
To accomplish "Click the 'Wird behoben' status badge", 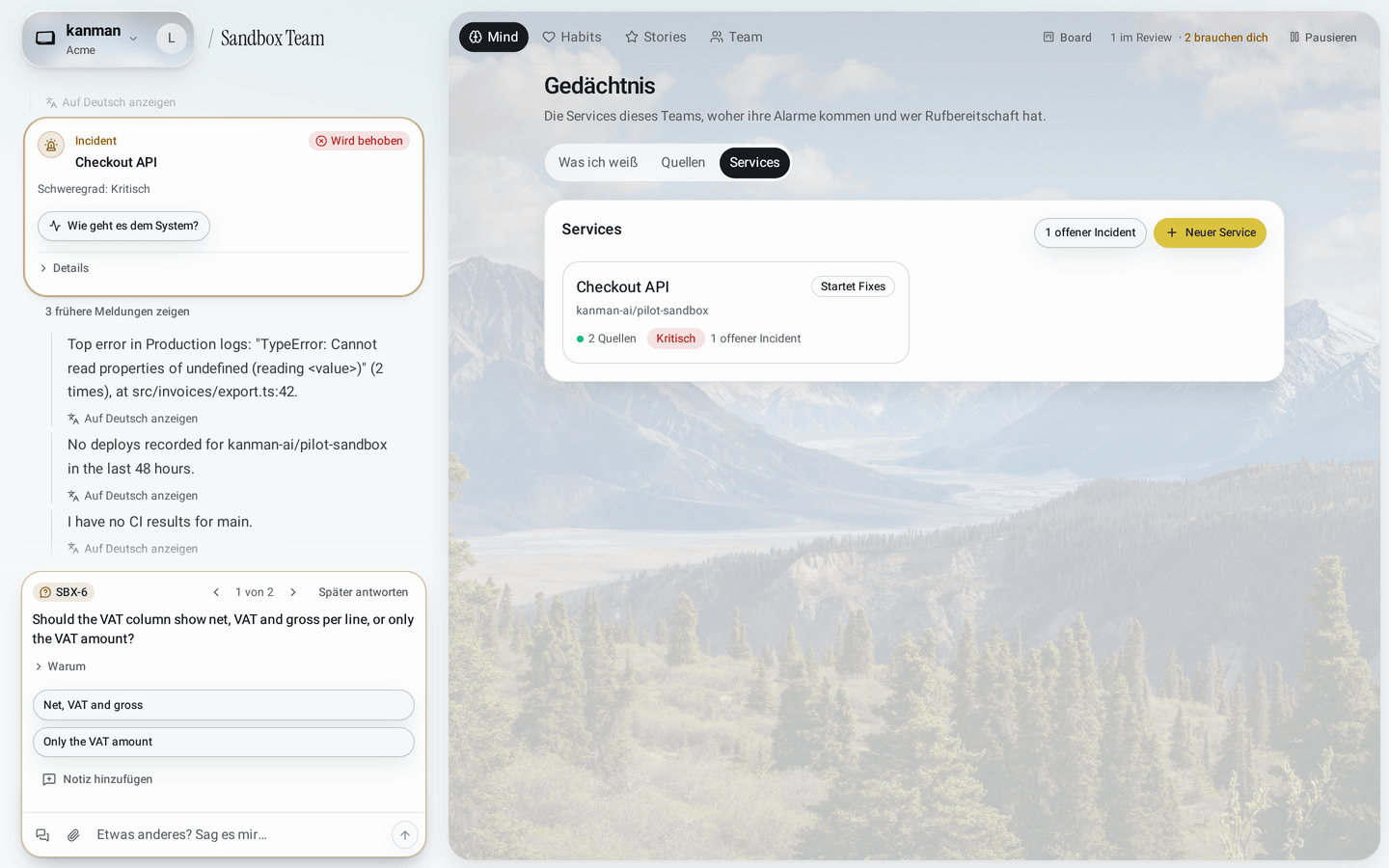I will click(x=359, y=141).
